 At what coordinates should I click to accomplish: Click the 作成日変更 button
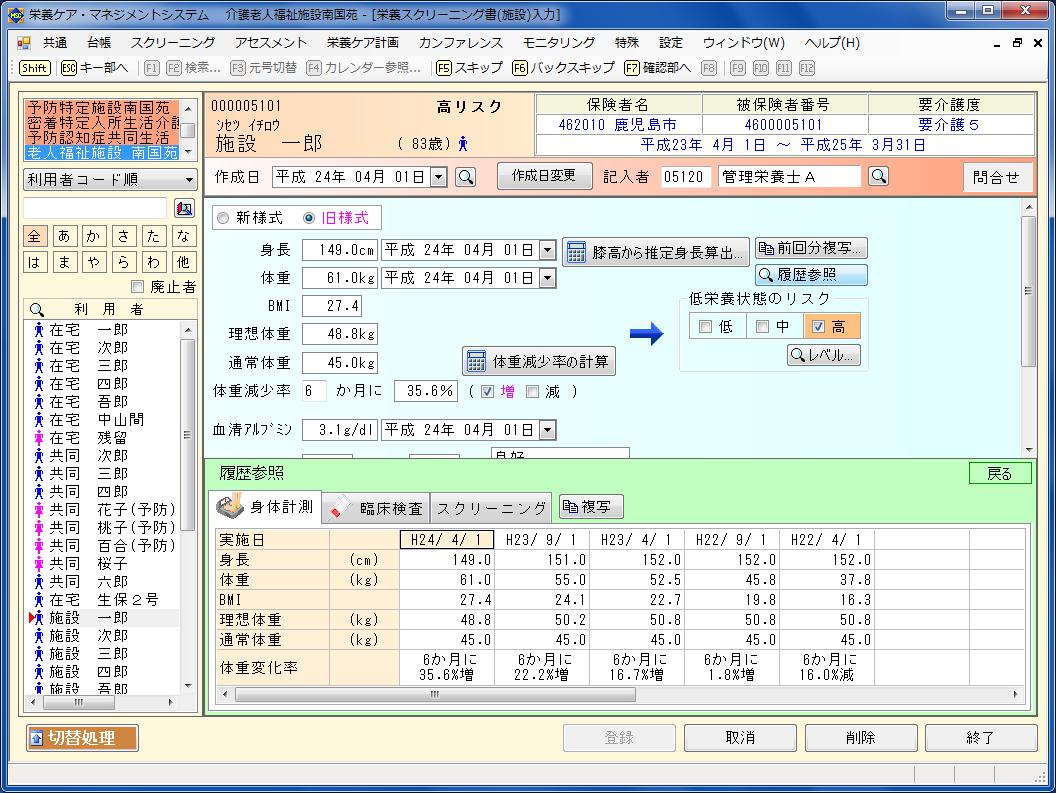(x=544, y=176)
